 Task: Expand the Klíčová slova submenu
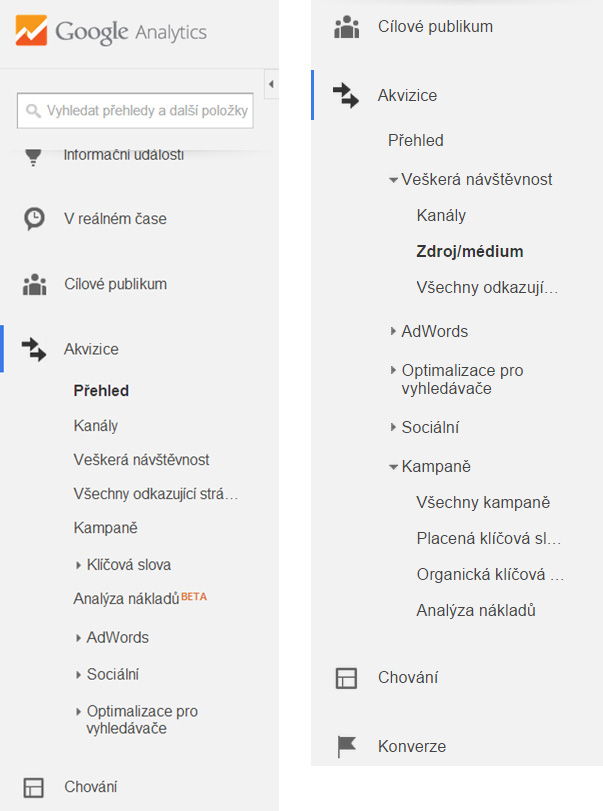point(79,565)
